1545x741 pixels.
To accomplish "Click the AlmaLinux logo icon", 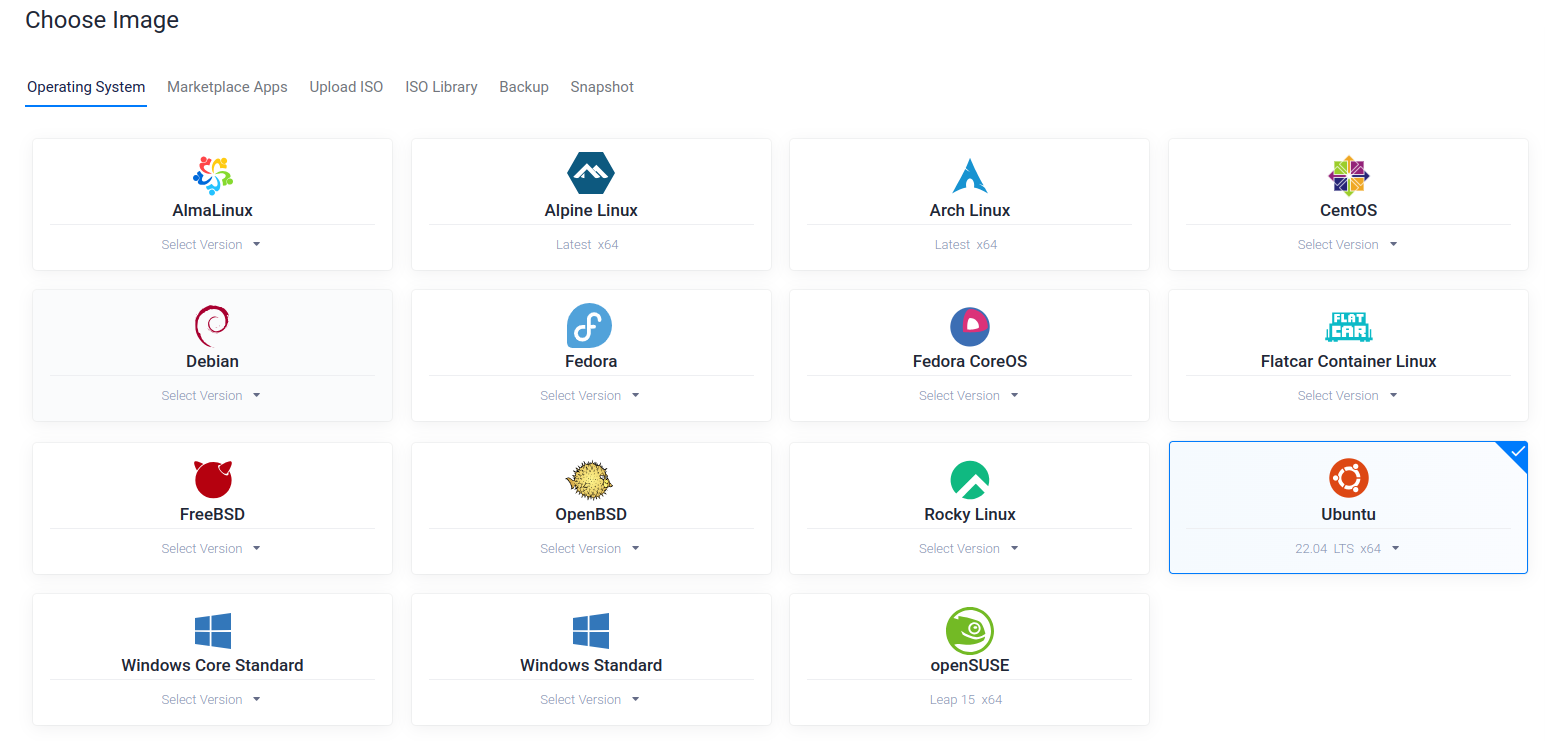I will pyautogui.click(x=212, y=175).
